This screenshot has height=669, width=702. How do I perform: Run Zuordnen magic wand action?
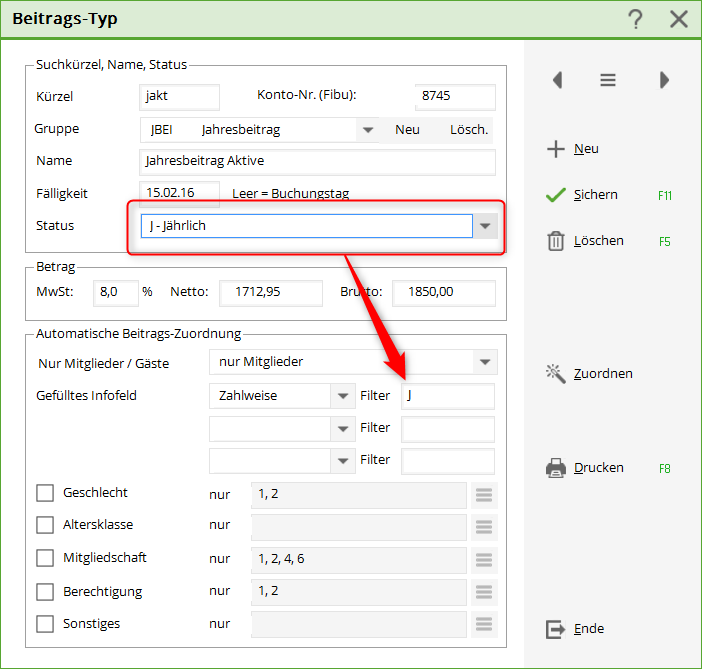pyautogui.click(x=556, y=374)
